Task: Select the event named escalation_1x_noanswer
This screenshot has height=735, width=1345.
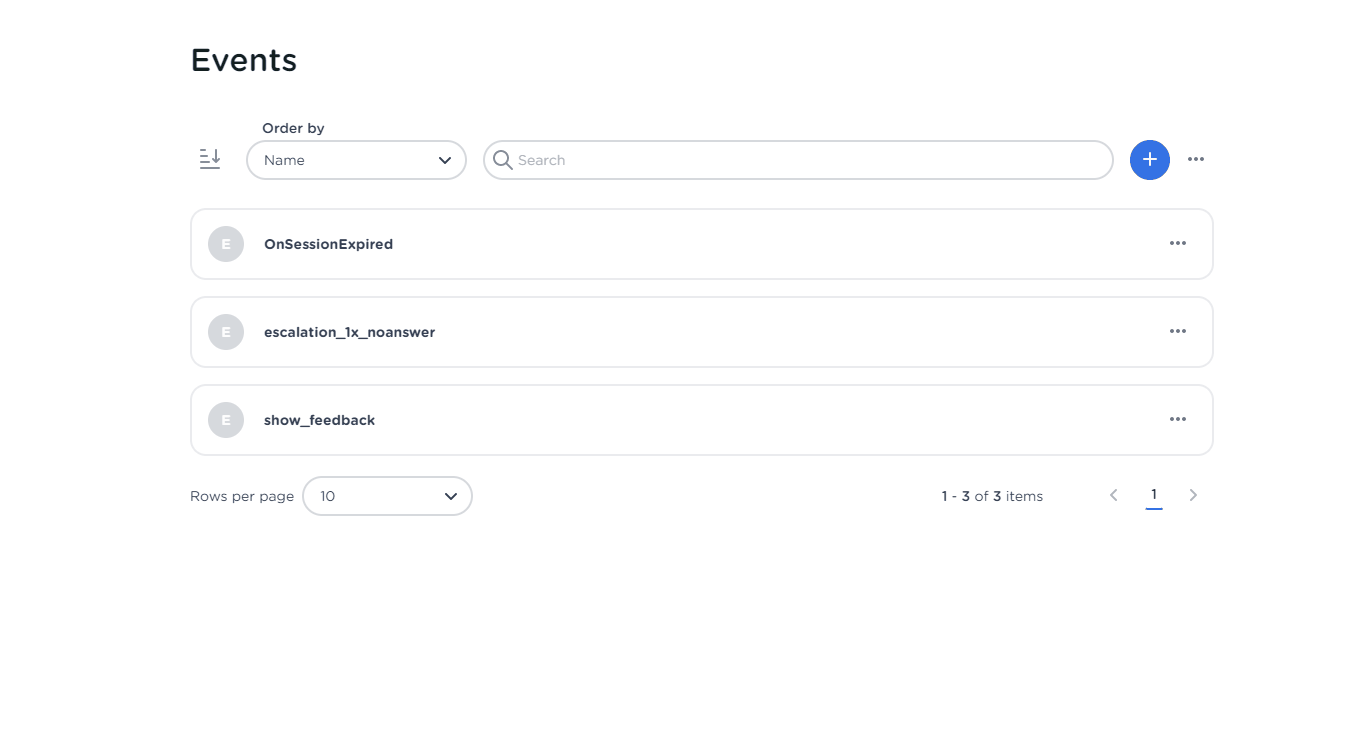Action: click(x=349, y=331)
